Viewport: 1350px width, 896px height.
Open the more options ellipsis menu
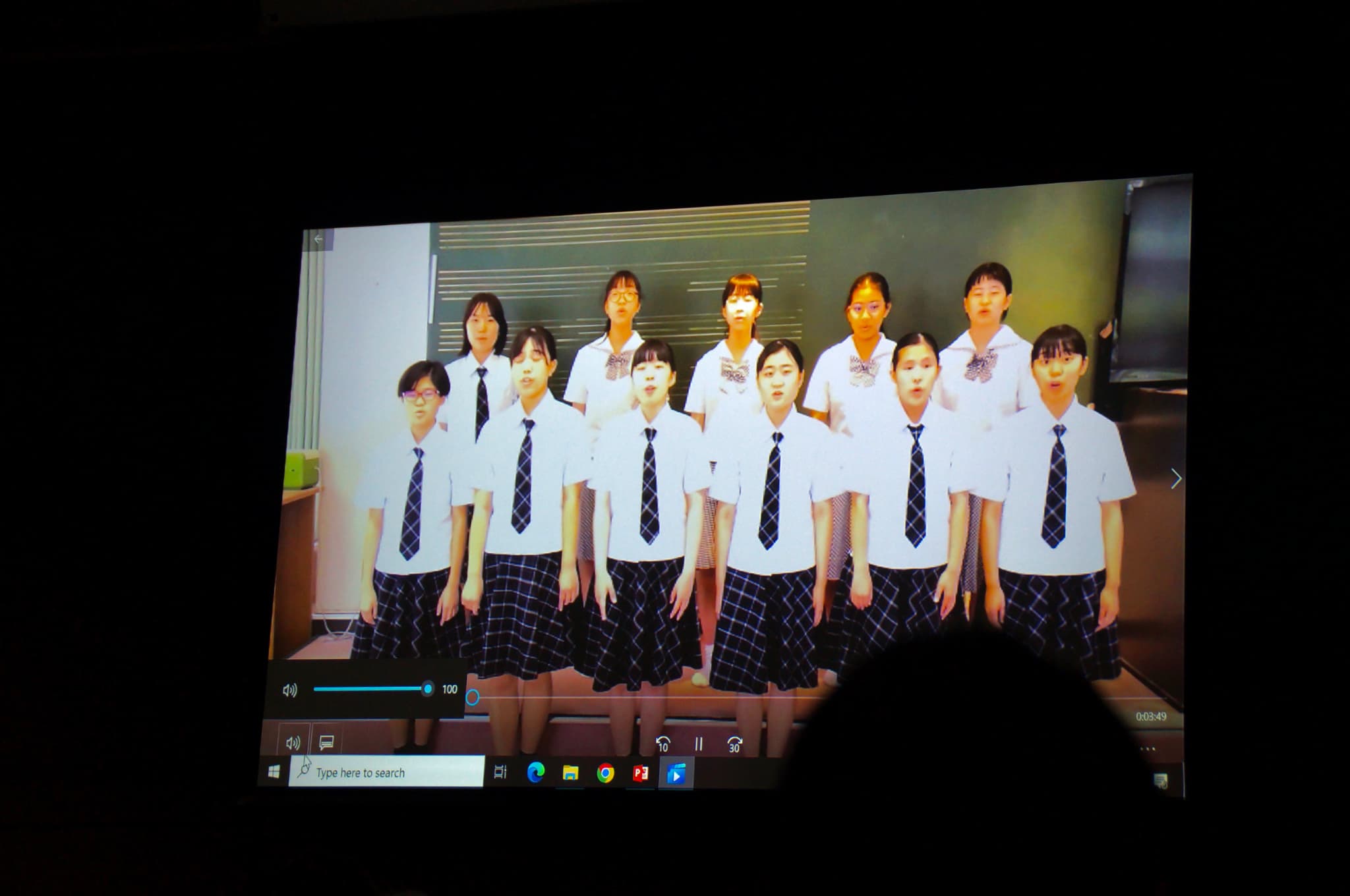pos(1148,749)
